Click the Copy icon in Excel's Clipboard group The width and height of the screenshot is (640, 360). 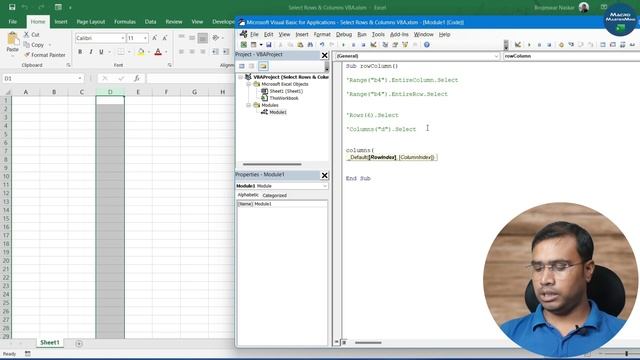click(27, 44)
